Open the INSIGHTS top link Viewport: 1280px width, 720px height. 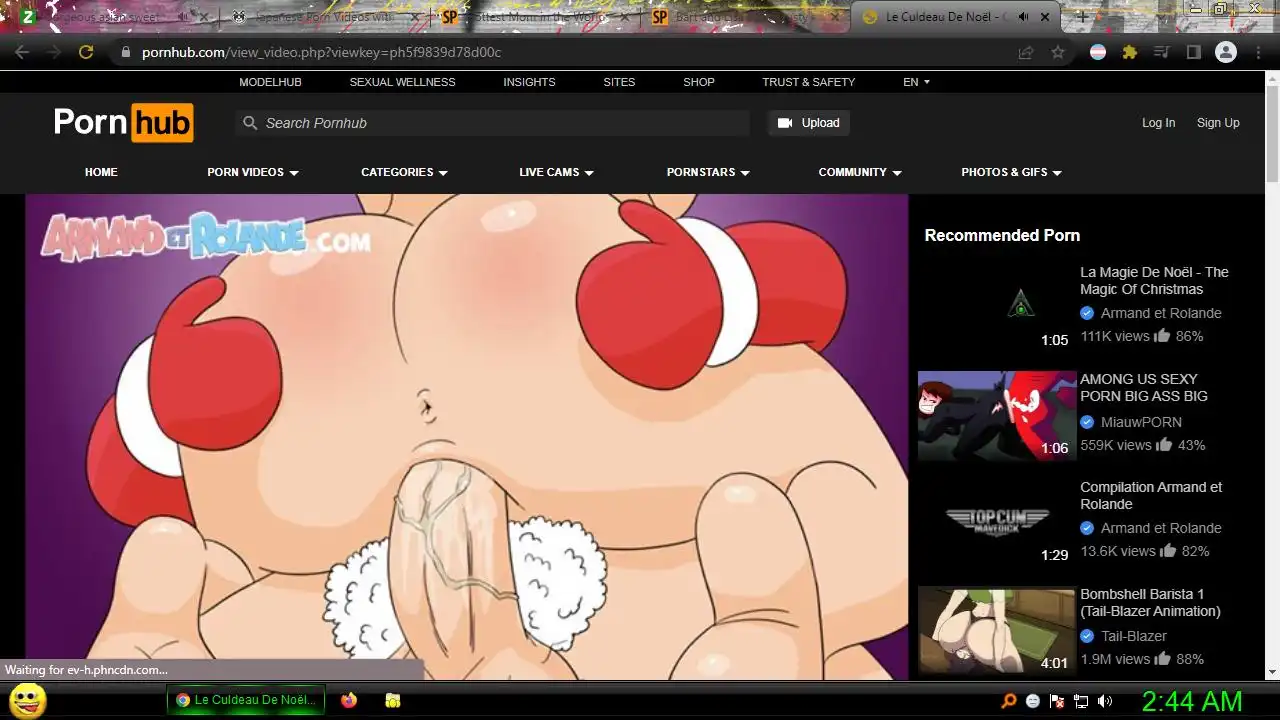[x=529, y=82]
